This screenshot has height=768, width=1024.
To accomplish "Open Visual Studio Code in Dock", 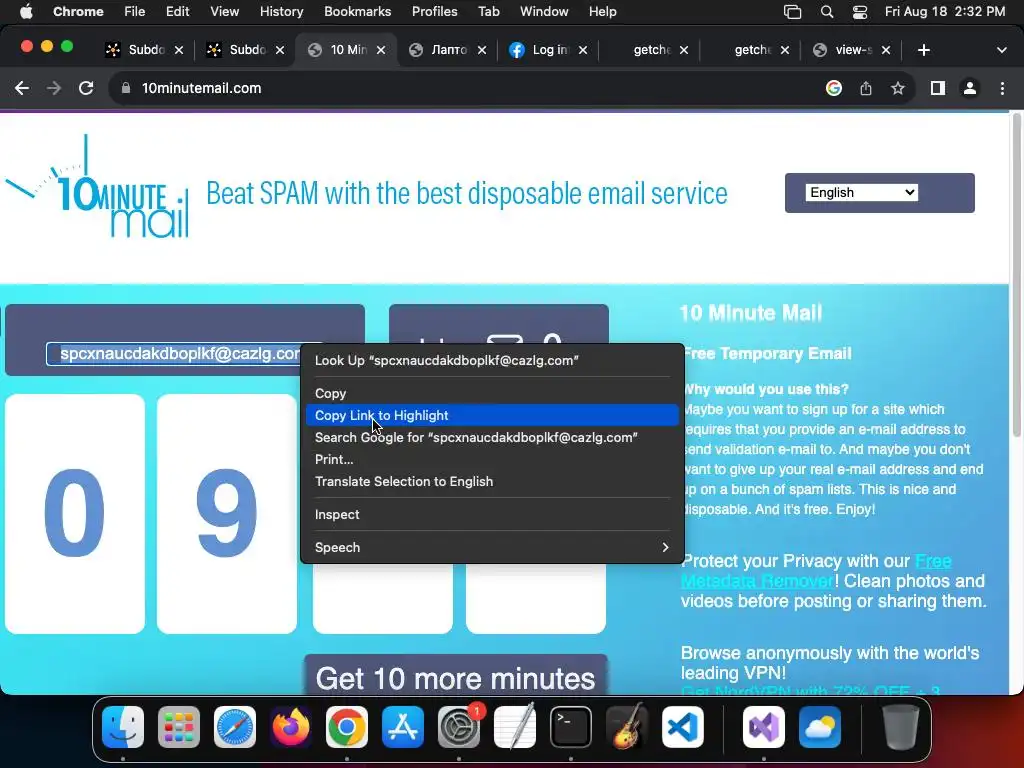I will 683,727.
